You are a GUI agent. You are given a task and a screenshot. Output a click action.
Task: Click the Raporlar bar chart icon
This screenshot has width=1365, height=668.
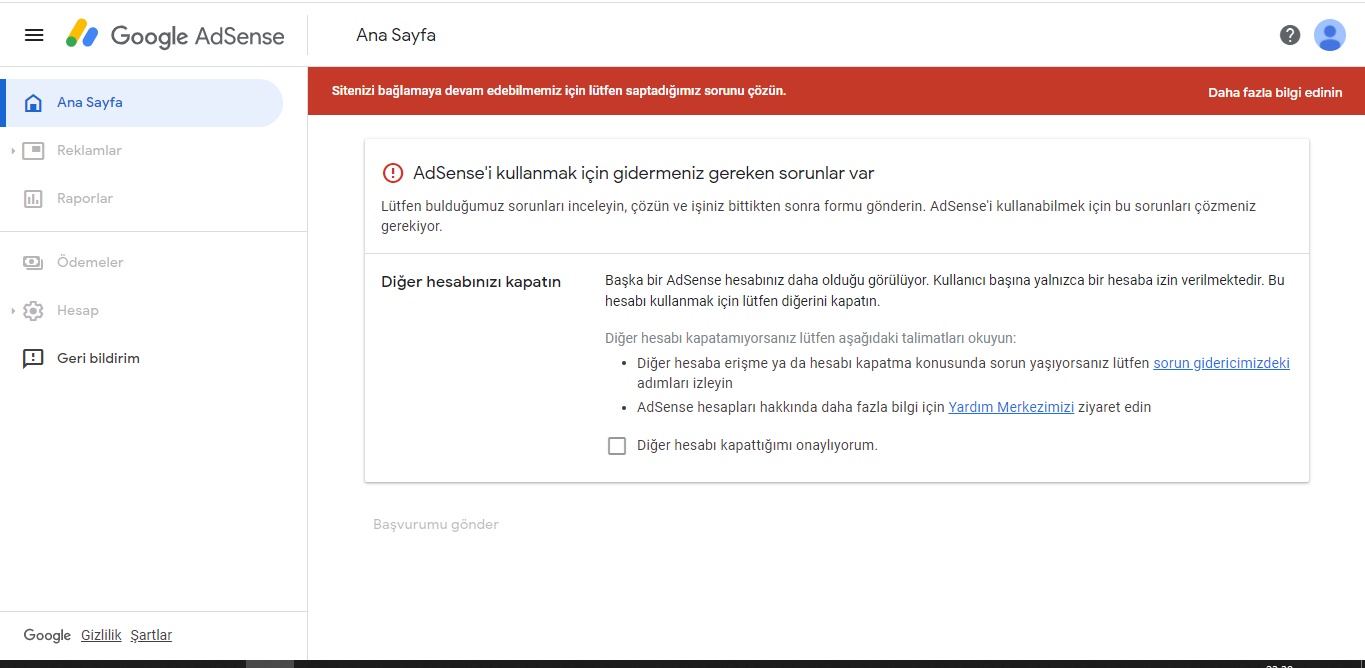(x=33, y=199)
